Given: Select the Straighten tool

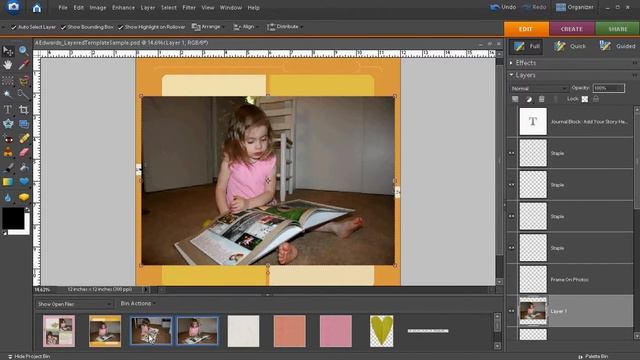Looking at the screenshot, I should [x=24, y=124].
